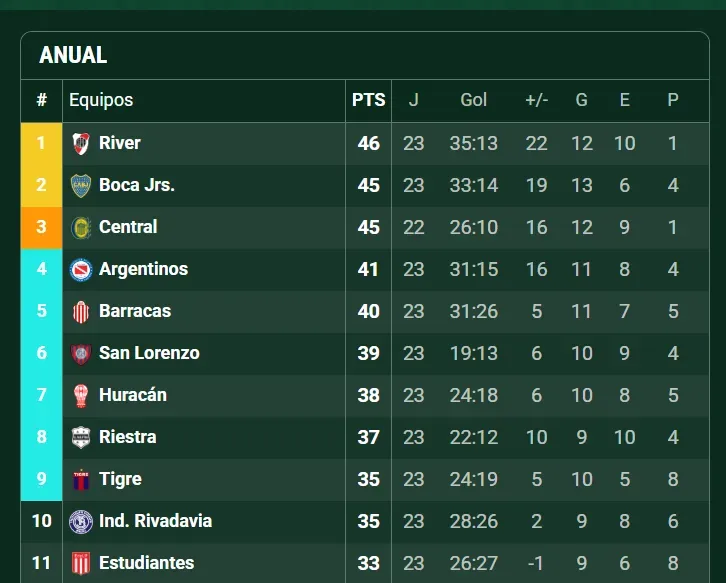Click the Gol column header
The image size is (726, 583).
click(x=474, y=100)
